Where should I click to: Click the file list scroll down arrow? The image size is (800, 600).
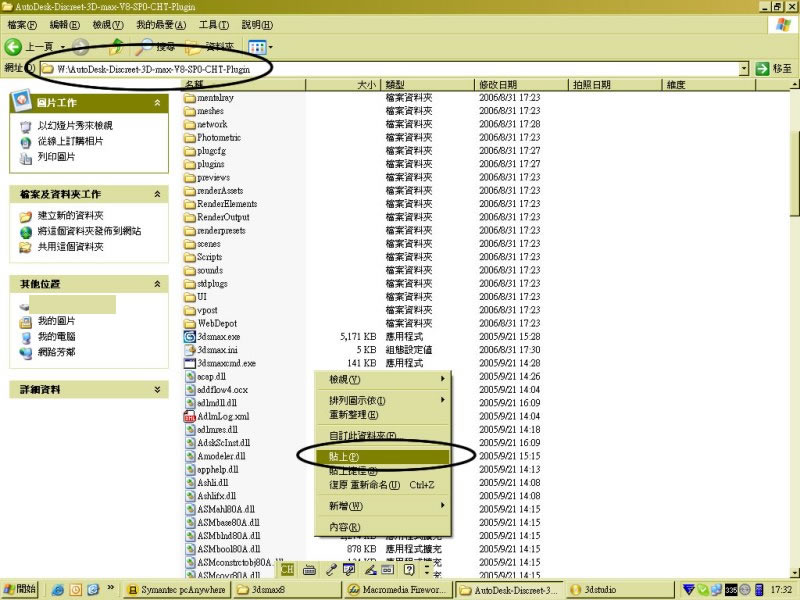(x=795, y=572)
